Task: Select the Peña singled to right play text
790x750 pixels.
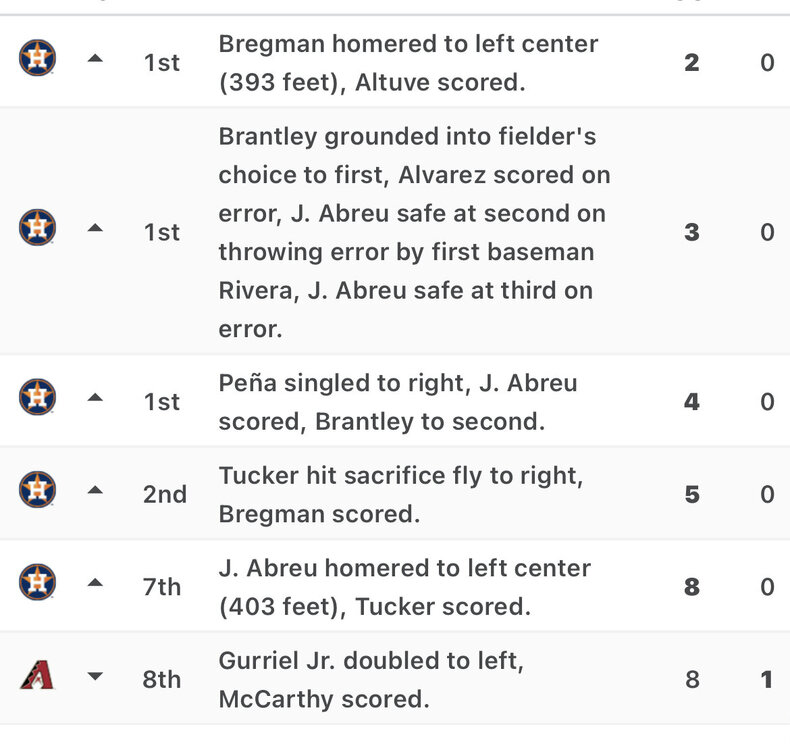Action: coord(397,402)
